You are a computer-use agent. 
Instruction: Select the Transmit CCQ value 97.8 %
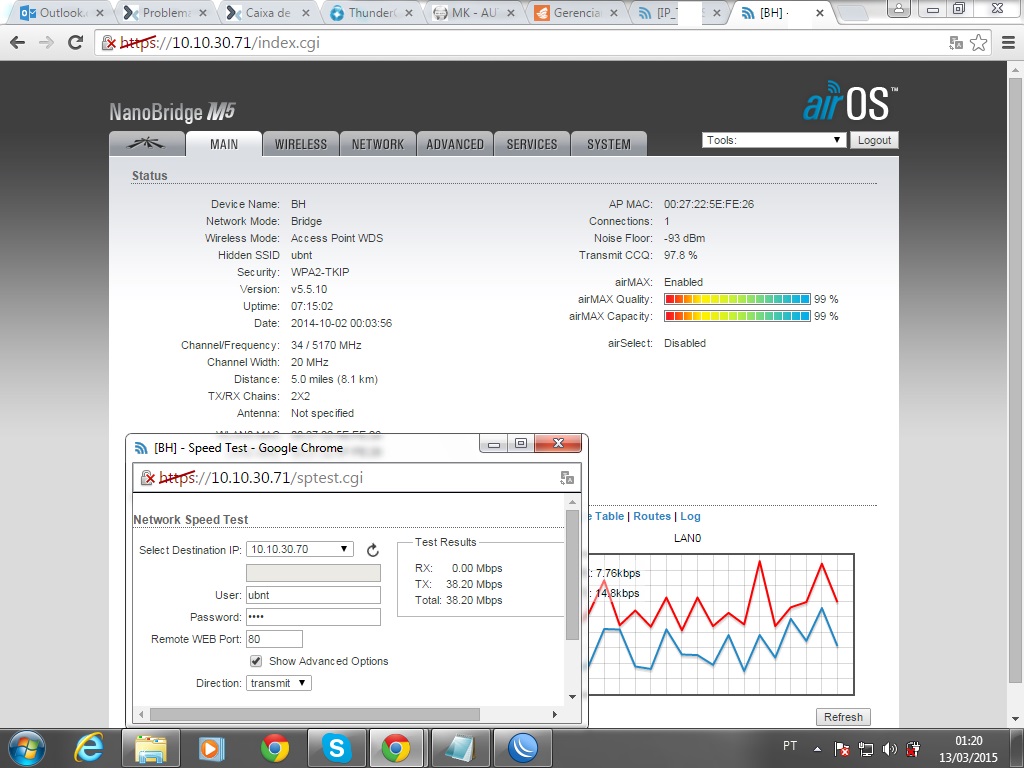click(680, 255)
